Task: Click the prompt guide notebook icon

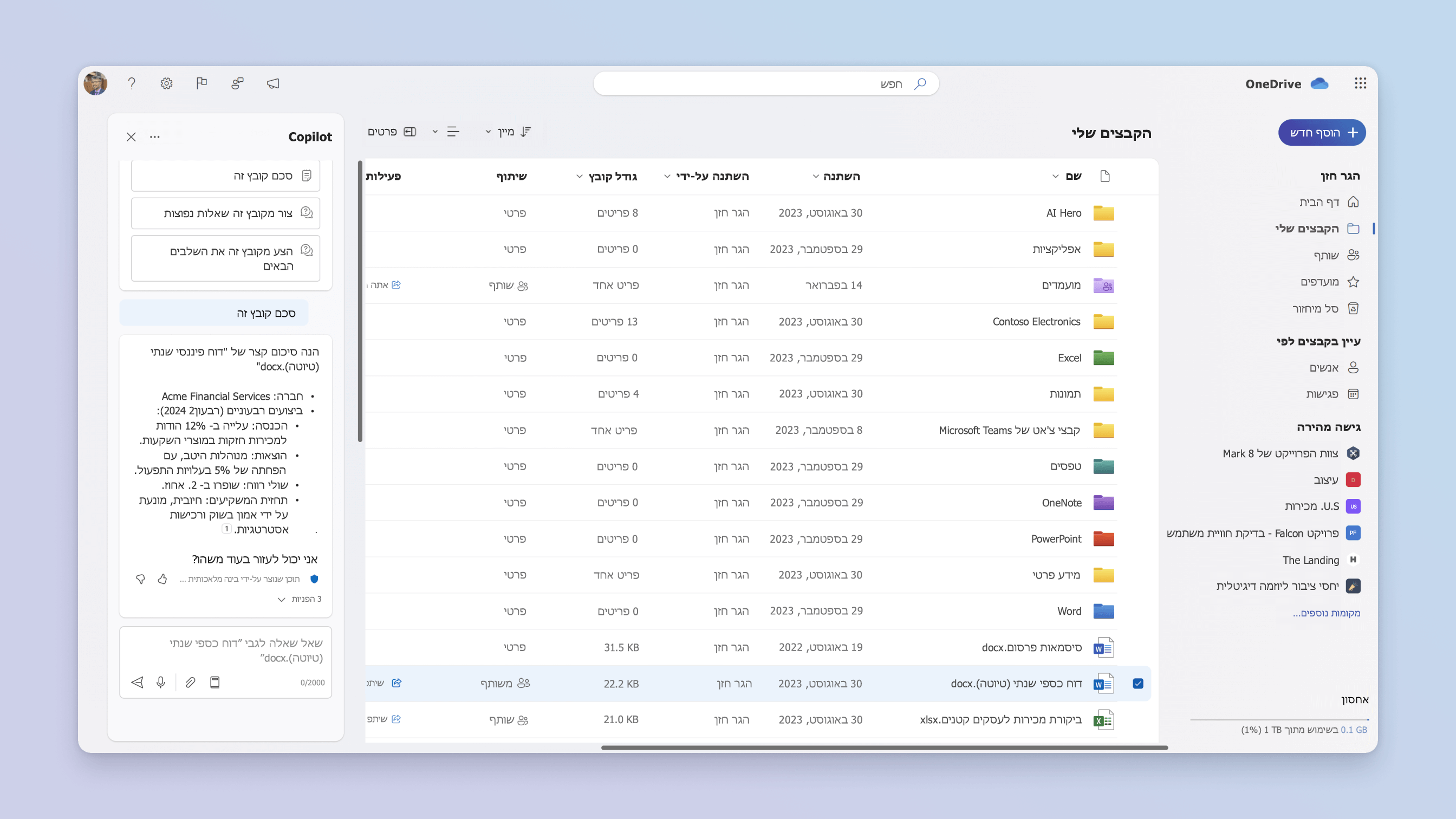Action: [215, 682]
